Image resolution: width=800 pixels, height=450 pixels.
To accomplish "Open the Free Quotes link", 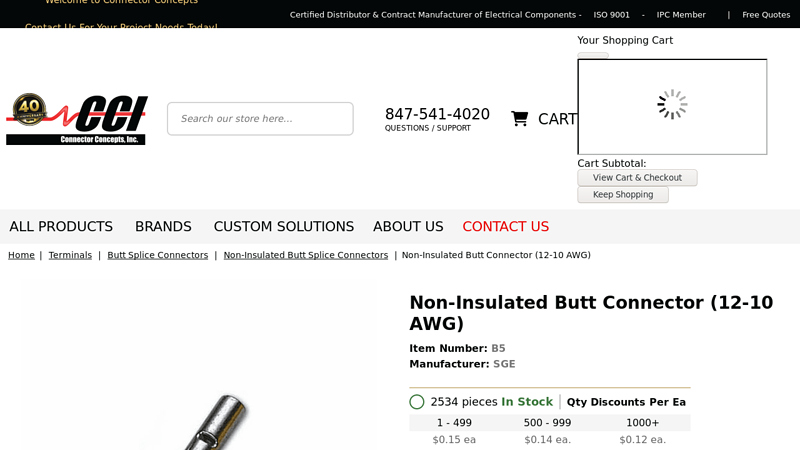I will [x=766, y=15].
